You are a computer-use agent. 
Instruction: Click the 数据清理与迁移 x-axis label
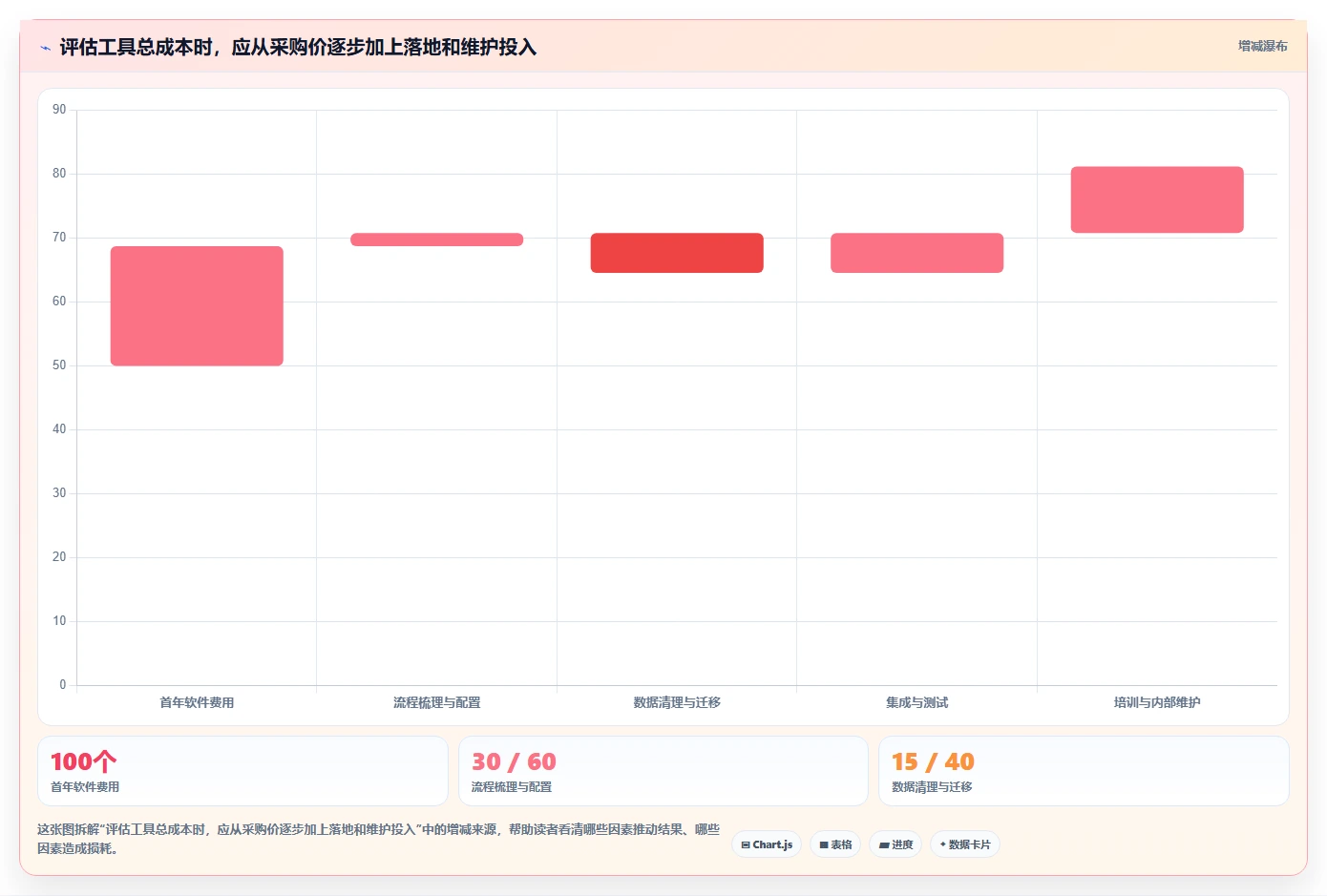tap(677, 702)
